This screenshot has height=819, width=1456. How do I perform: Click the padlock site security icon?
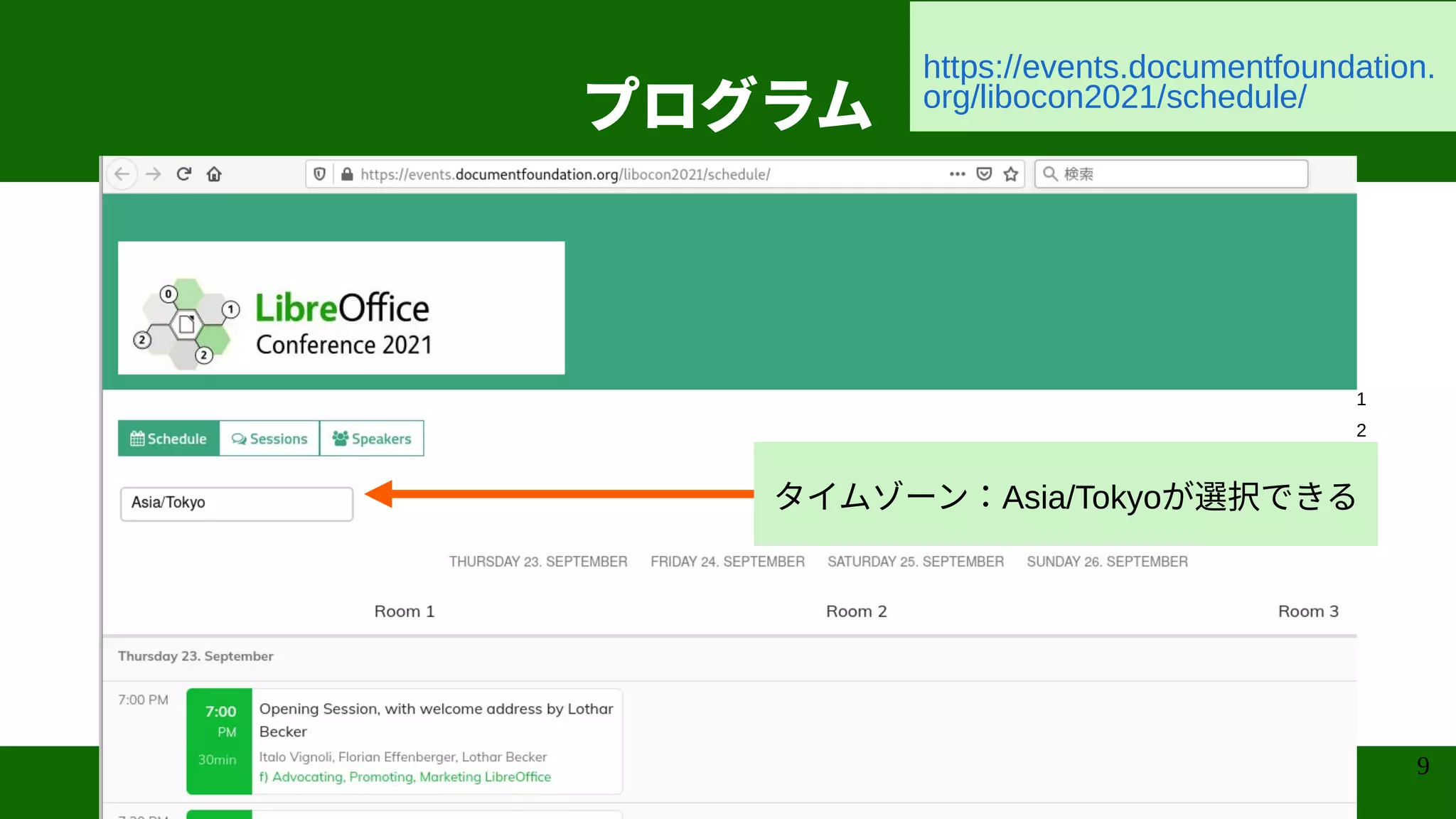click(x=347, y=174)
